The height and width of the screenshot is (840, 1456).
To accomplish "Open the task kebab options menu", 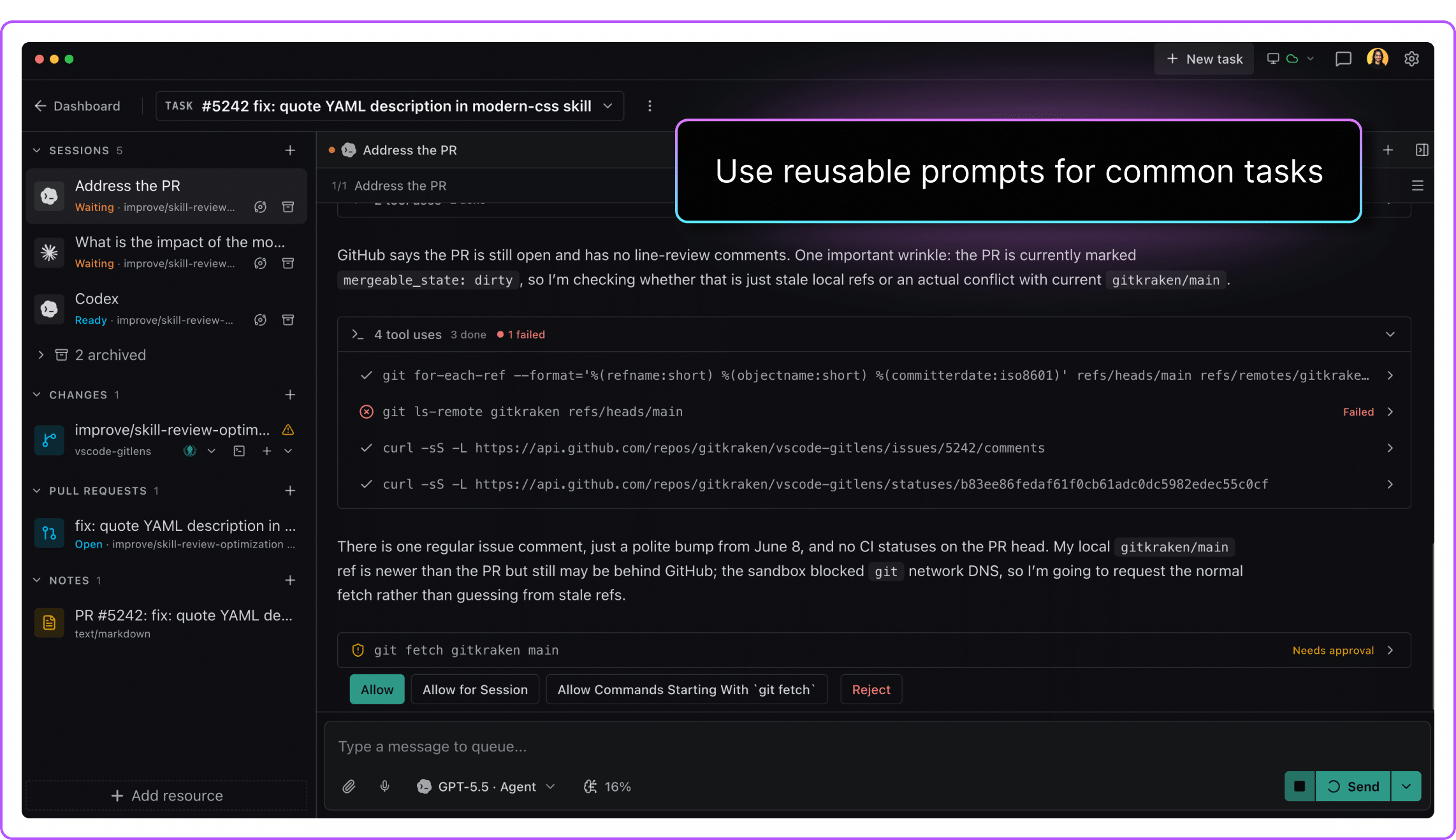I will coord(650,106).
